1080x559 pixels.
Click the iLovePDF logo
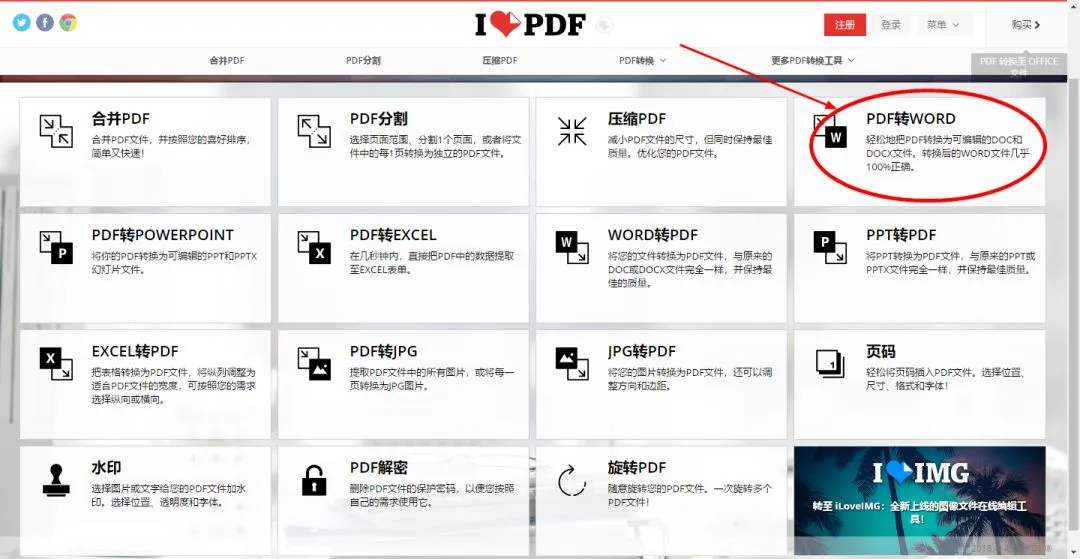click(530, 25)
